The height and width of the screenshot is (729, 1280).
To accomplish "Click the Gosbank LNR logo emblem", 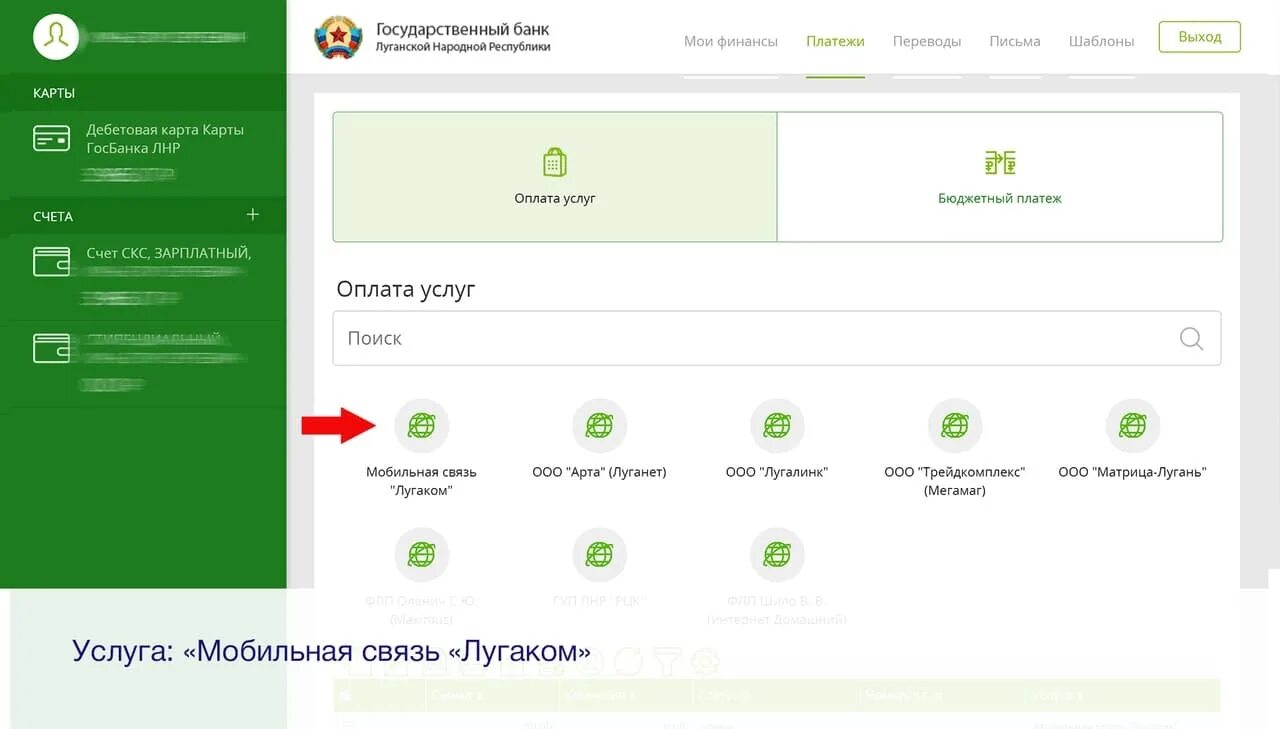I will 337,38.
